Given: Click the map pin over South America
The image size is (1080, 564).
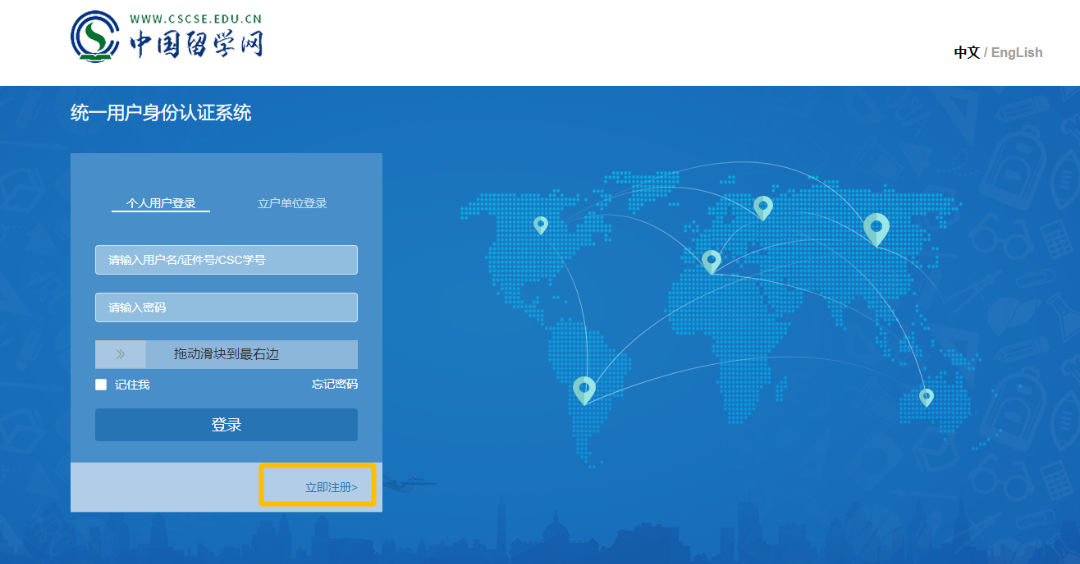Looking at the screenshot, I should point(584,389).
